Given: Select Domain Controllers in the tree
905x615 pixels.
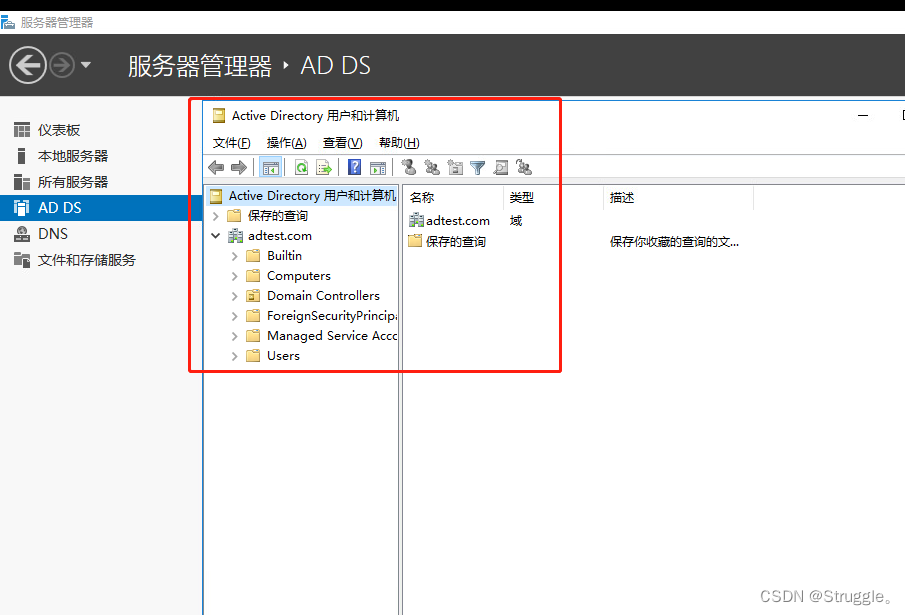Looking at the screenshot, I should (323, 296).
